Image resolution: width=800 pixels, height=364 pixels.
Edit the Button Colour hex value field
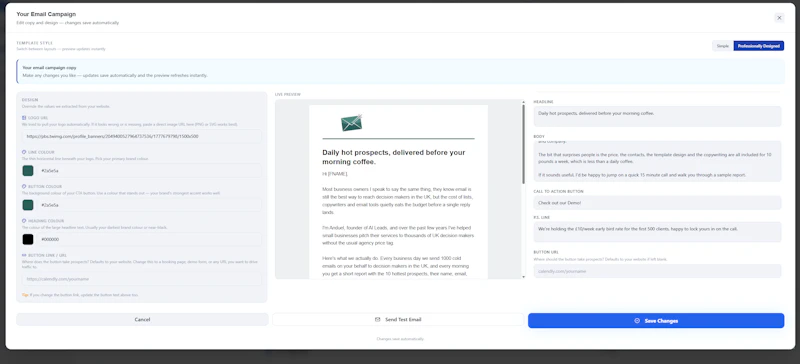[x=148, y=205]
